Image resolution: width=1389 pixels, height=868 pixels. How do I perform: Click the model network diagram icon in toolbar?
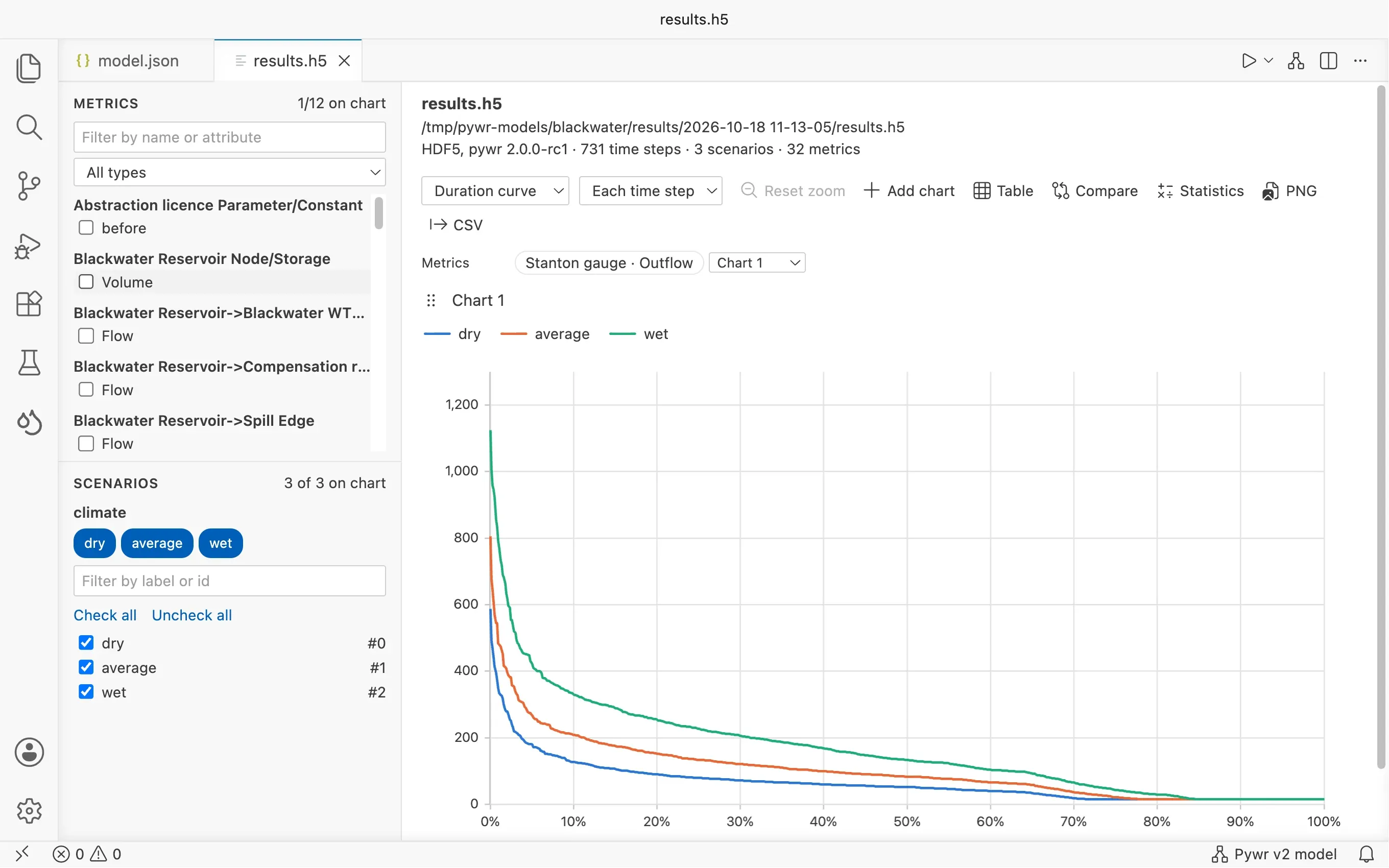pyautogui.click(x=1296, y=61)
